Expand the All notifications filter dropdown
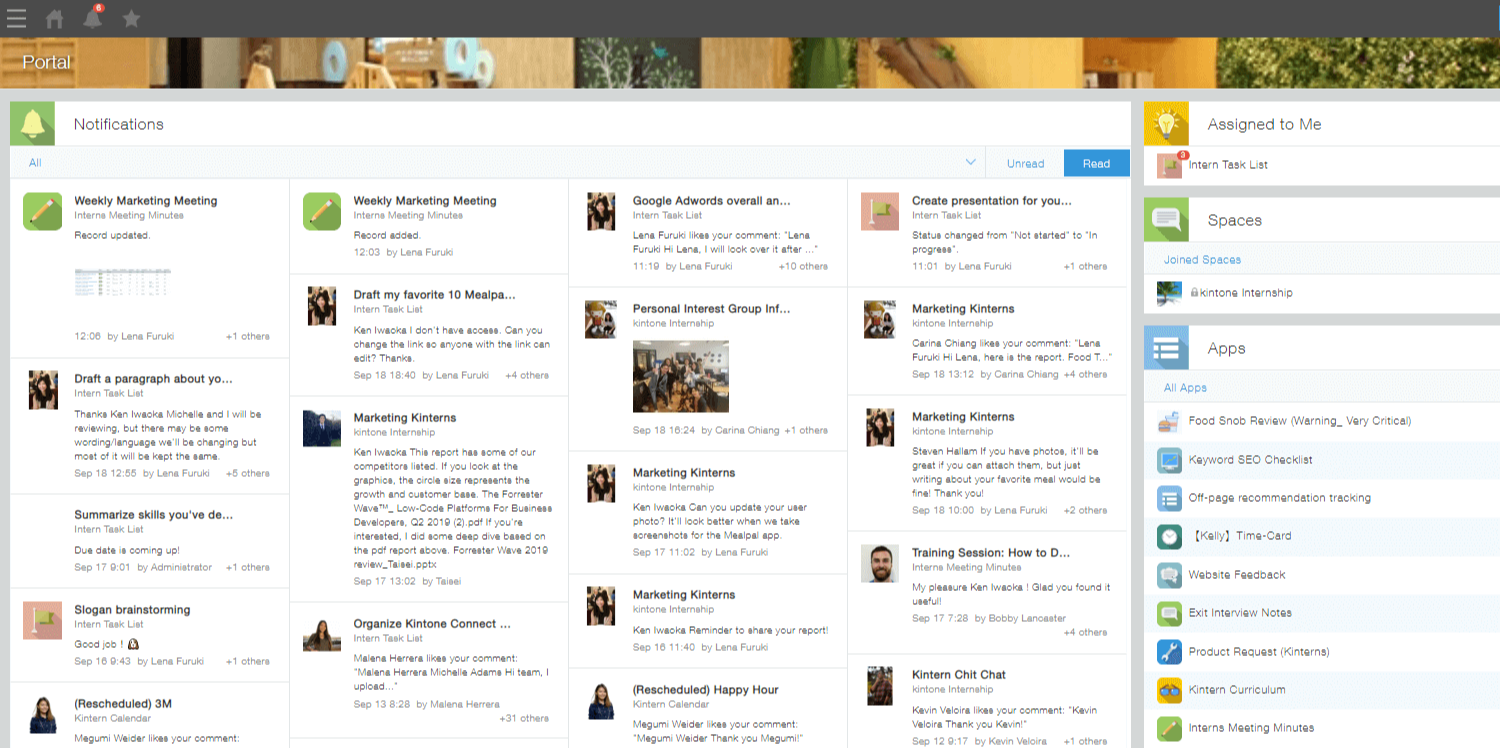This screenshot has height=748, width=1500. tap(970, 163)
